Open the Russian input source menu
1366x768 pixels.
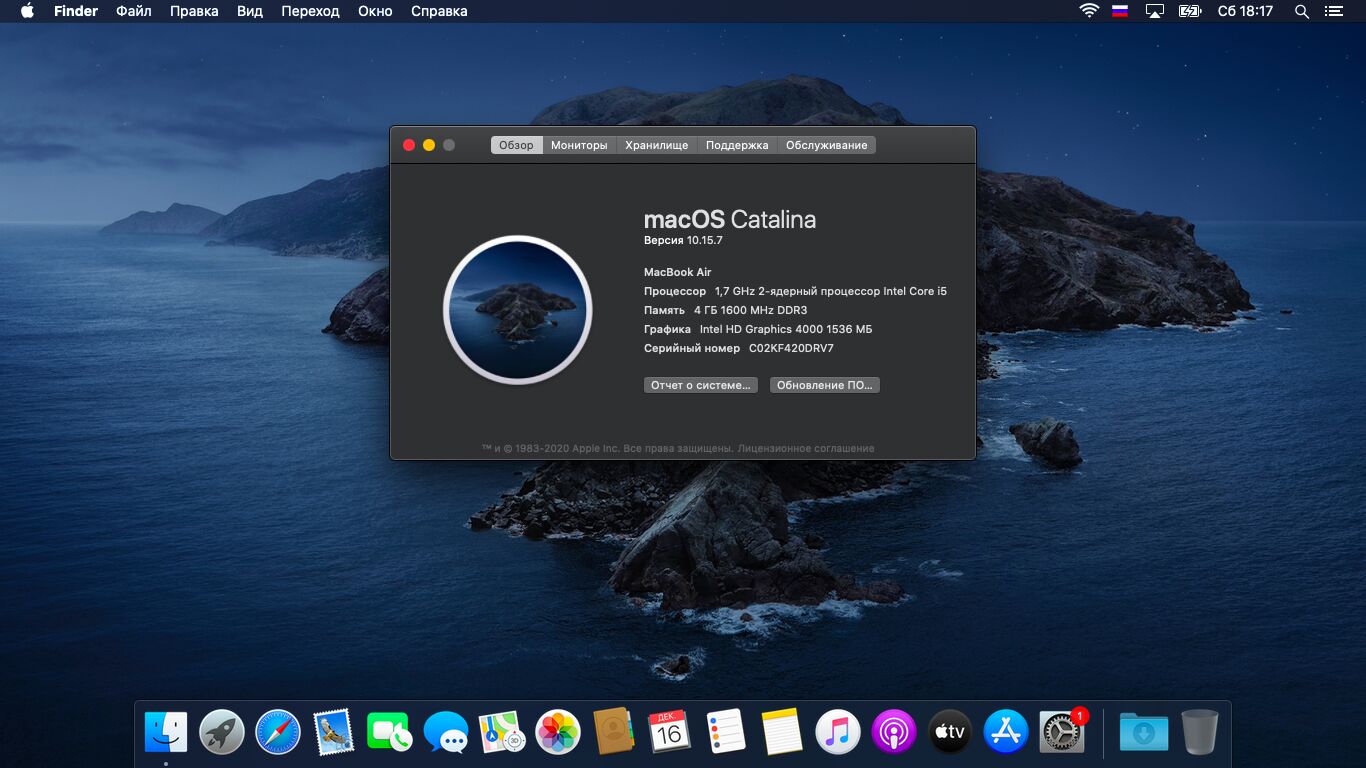pyautogui.click(x=1120, y=11)
